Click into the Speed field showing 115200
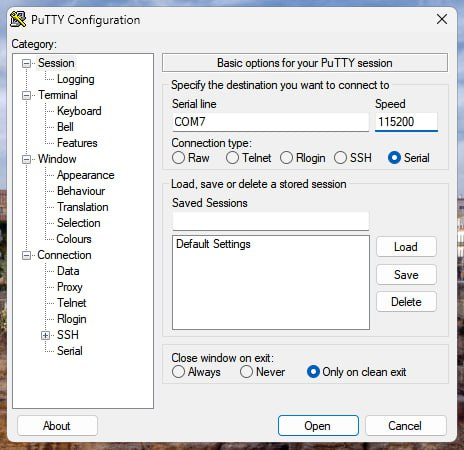464x450 pixels. [x=406, y=122]
